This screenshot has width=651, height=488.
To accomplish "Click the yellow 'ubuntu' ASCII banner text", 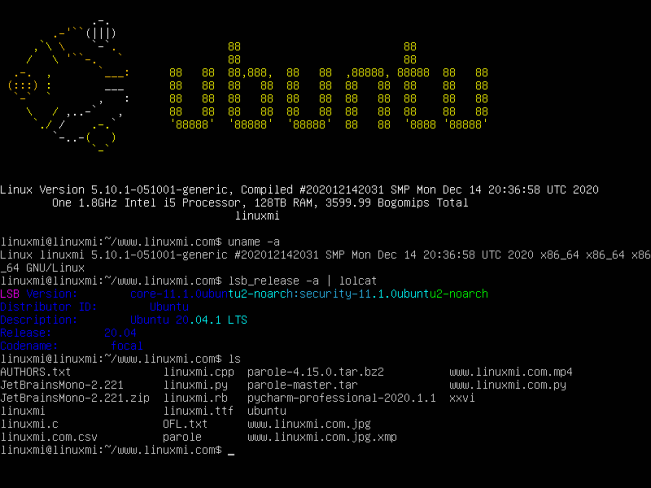I will [328, 86].
